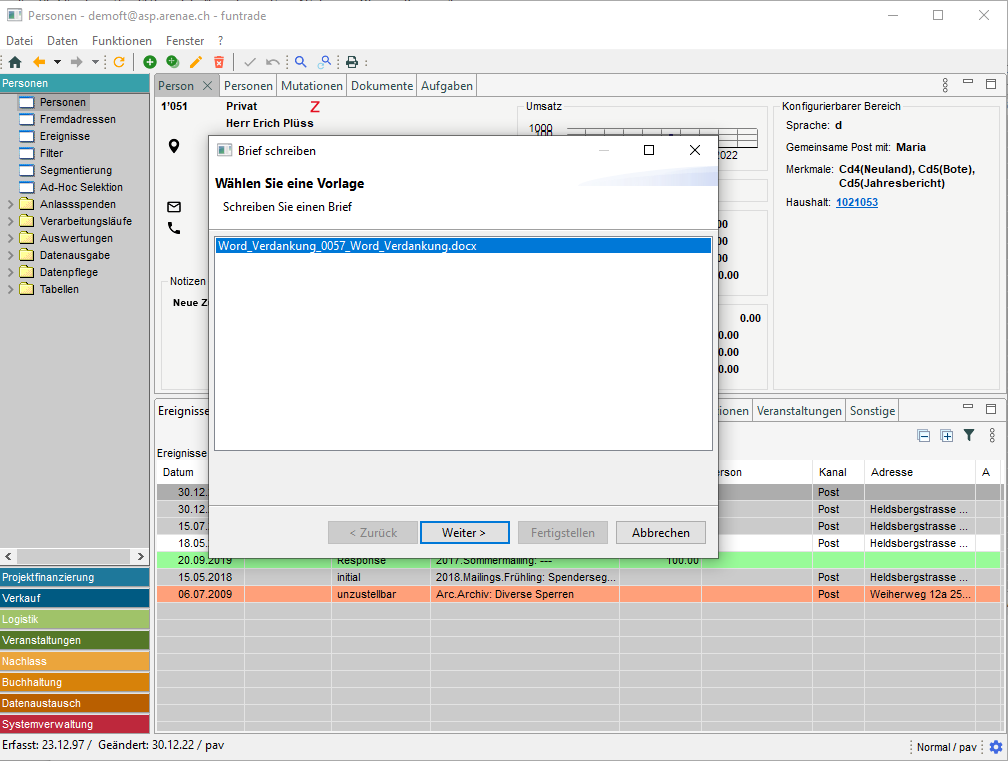Expand the Auswertungen tree folder
The height and width of the screenshot is (761, 1008).
point(10,238)
